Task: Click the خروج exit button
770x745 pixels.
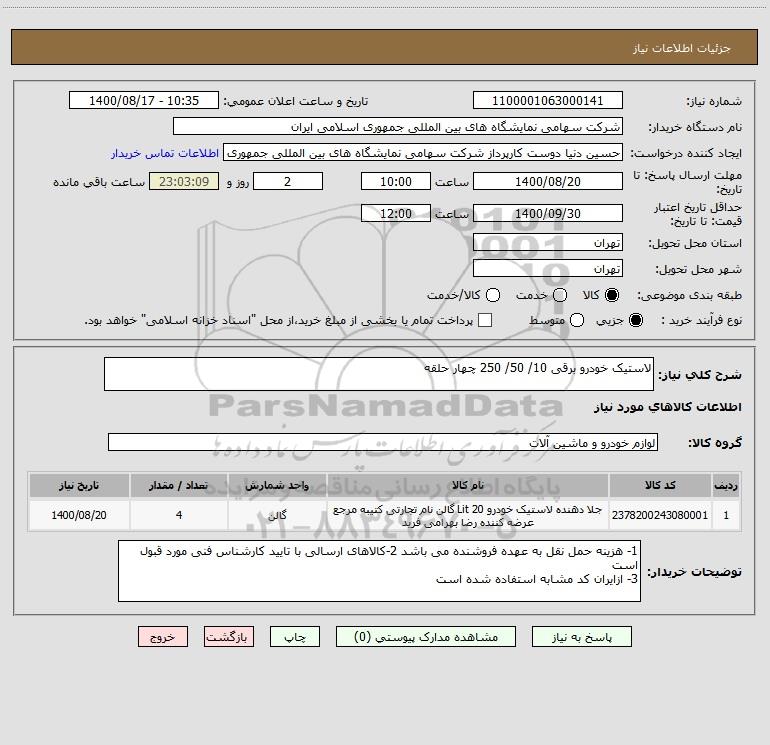Action: coord(163,636)
